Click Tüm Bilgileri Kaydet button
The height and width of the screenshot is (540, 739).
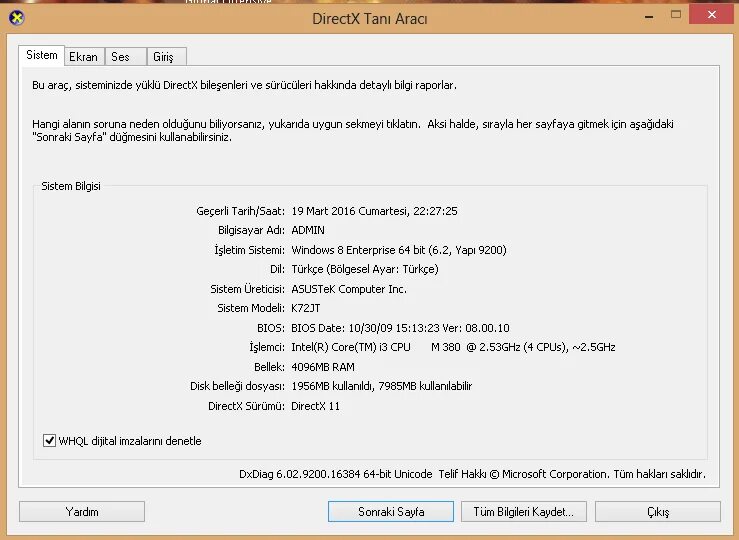pos(524,512)
